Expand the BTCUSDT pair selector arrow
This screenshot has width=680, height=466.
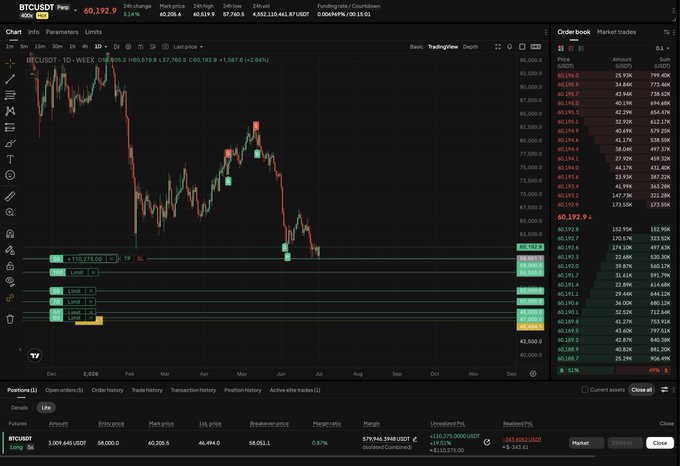click(75, 10)
